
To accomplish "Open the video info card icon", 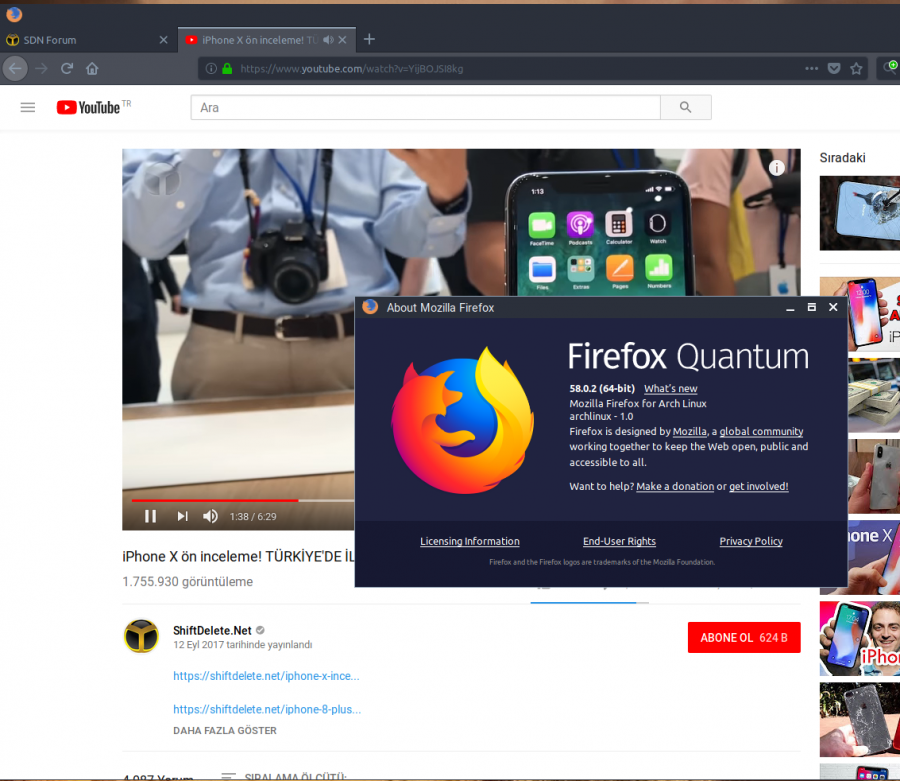I will coord(777,168).
